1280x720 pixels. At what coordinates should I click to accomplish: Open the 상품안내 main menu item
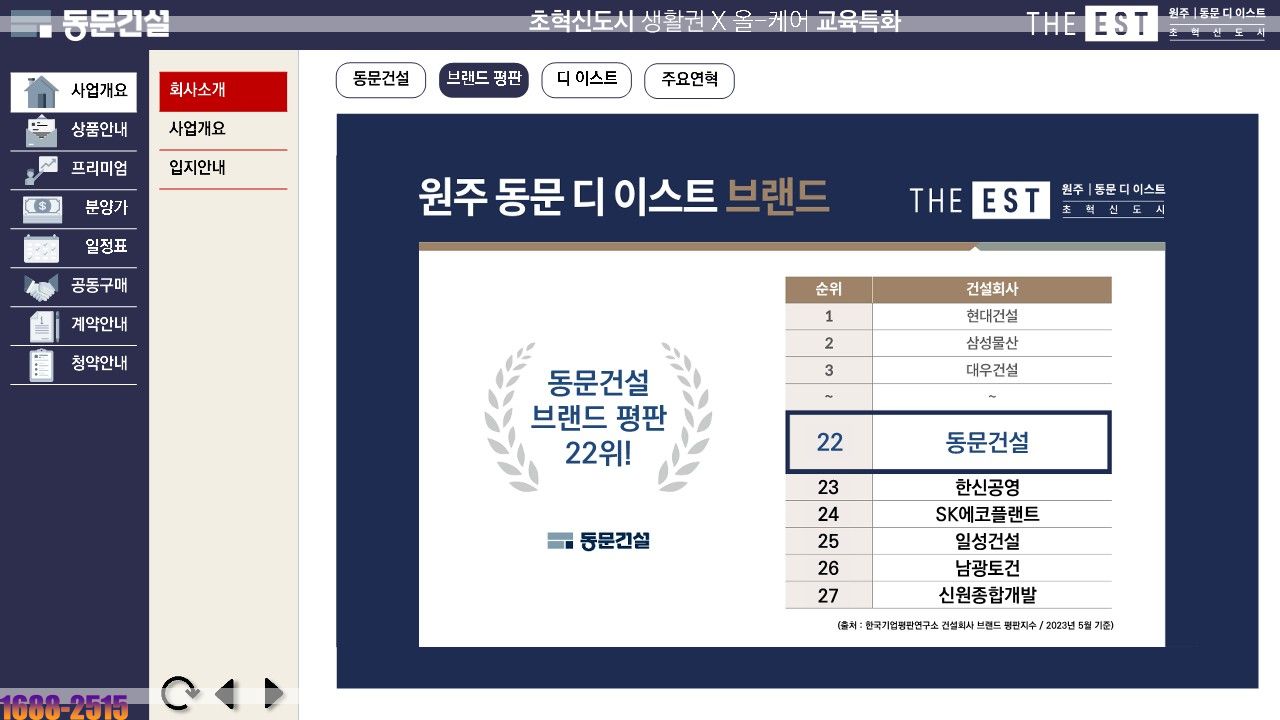74,131
